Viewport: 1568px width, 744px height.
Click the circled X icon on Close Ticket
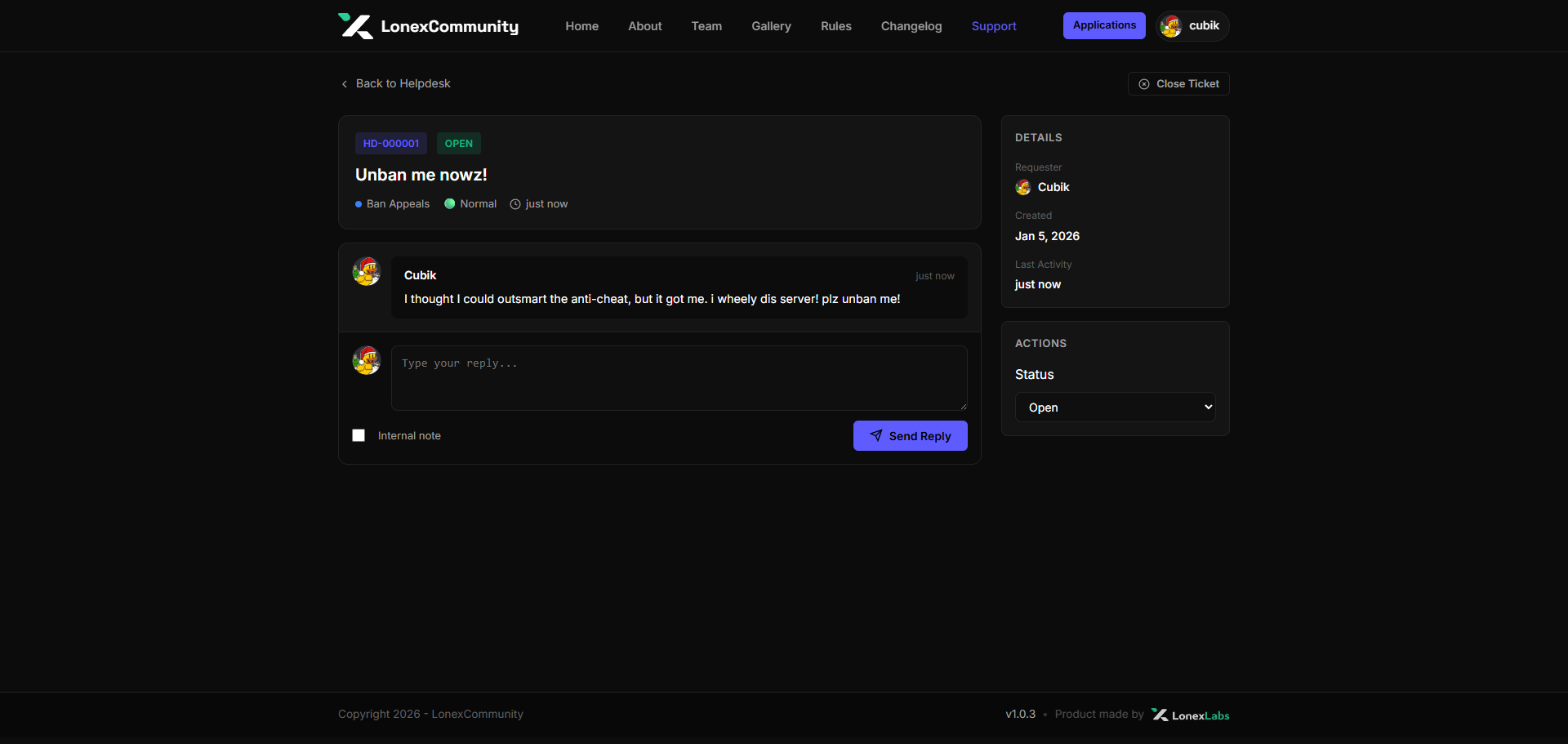click(x=1144, y=84)
